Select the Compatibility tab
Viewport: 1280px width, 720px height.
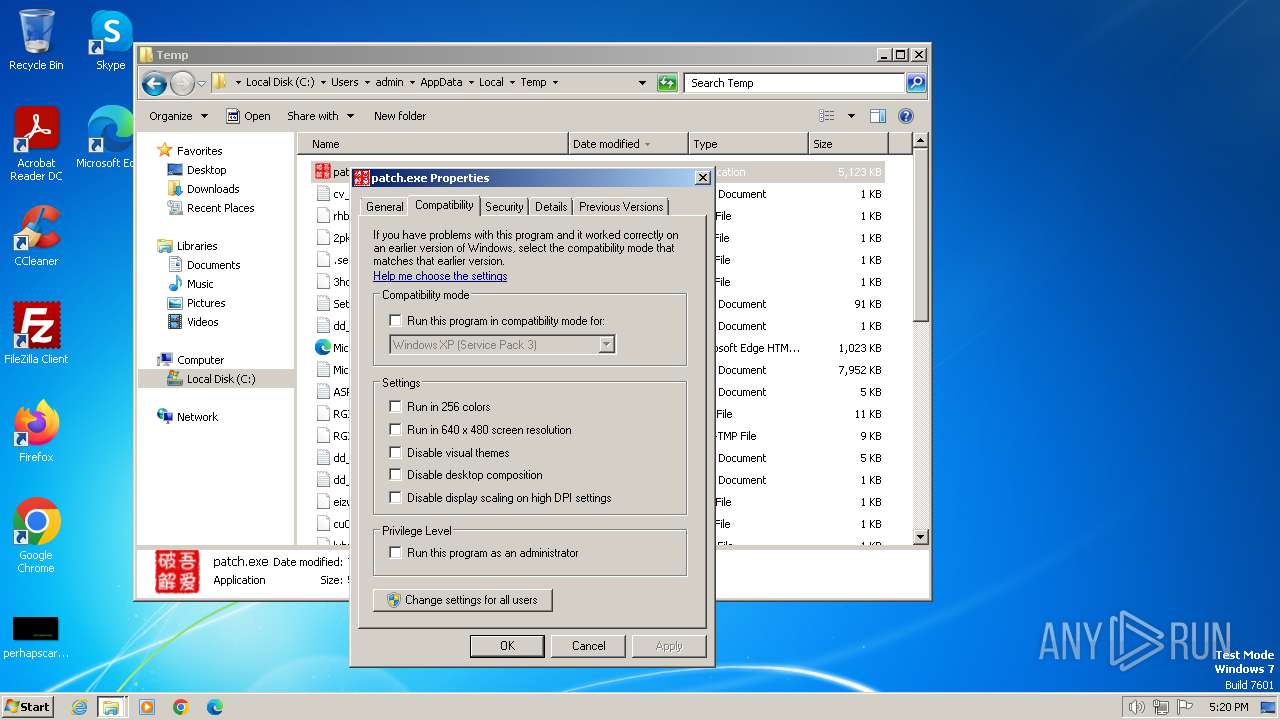coord(444,205)
